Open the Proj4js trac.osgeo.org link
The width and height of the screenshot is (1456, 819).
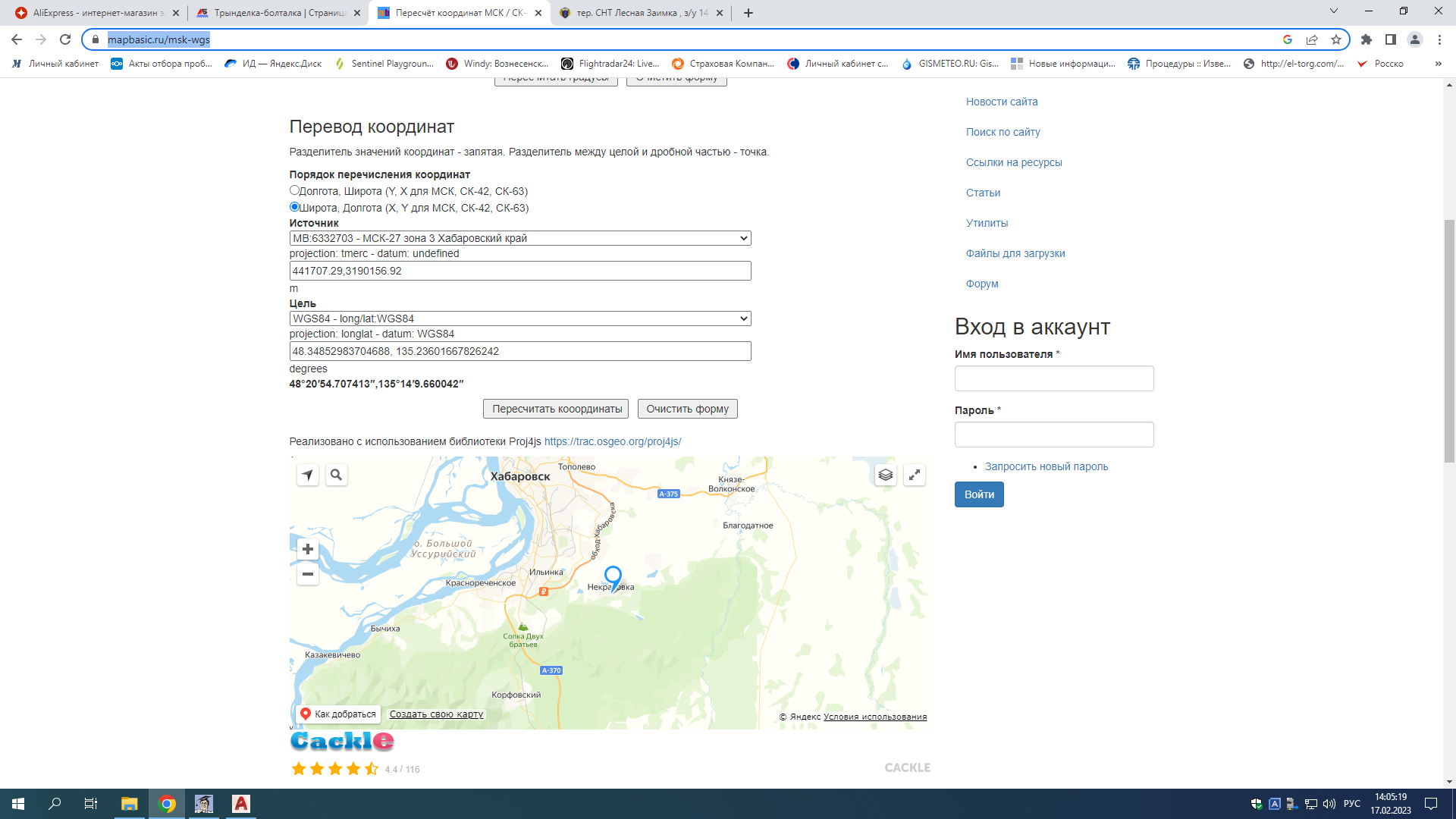[612, 441]
